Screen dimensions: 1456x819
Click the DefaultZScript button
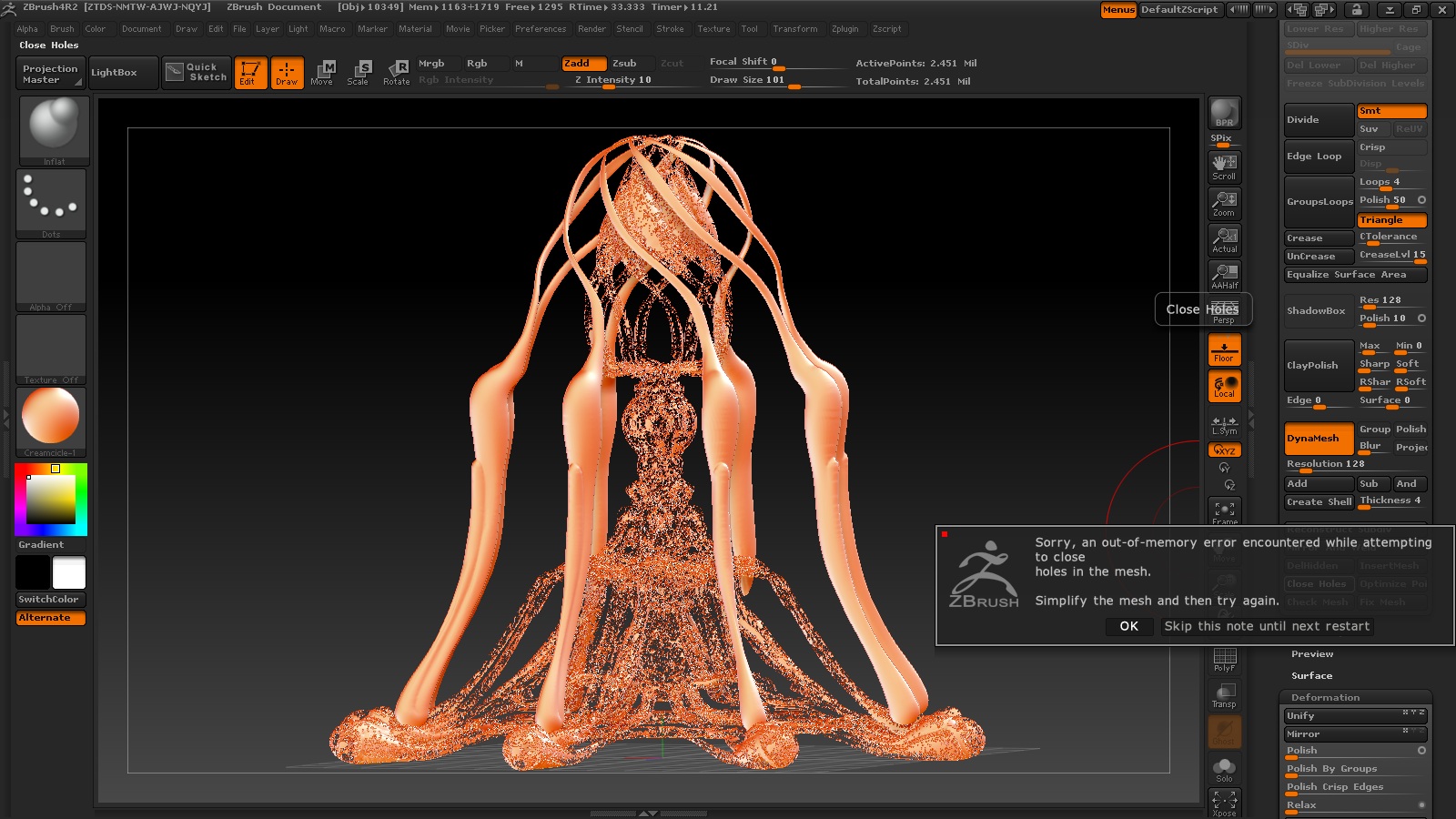tap(1179, 10)
